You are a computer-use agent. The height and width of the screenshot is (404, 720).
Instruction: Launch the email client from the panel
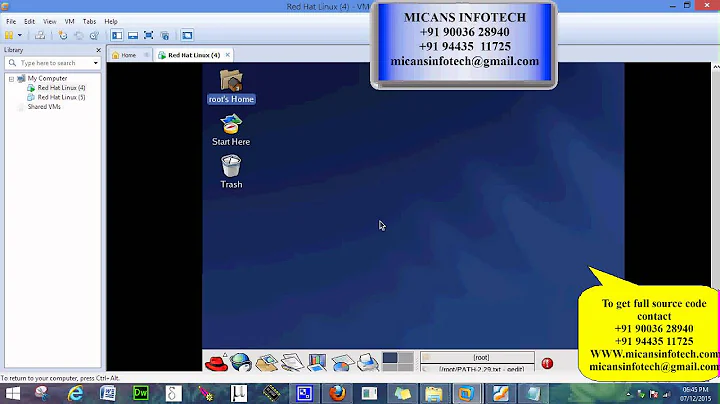[x=266, y=363]
